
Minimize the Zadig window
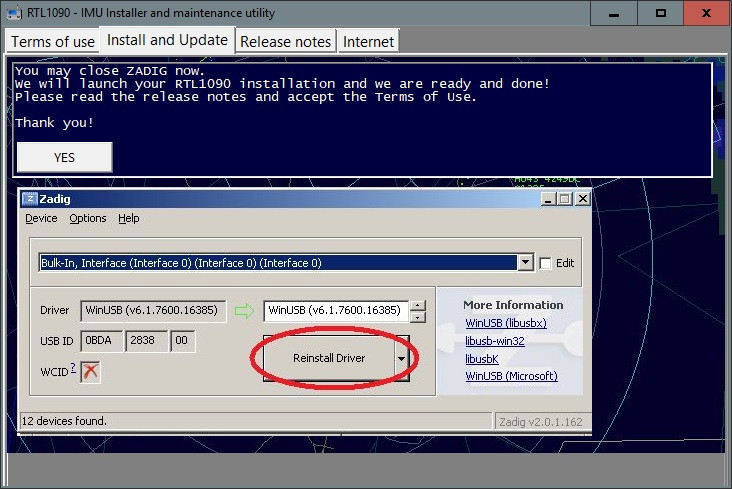click(x=549, y=199)
